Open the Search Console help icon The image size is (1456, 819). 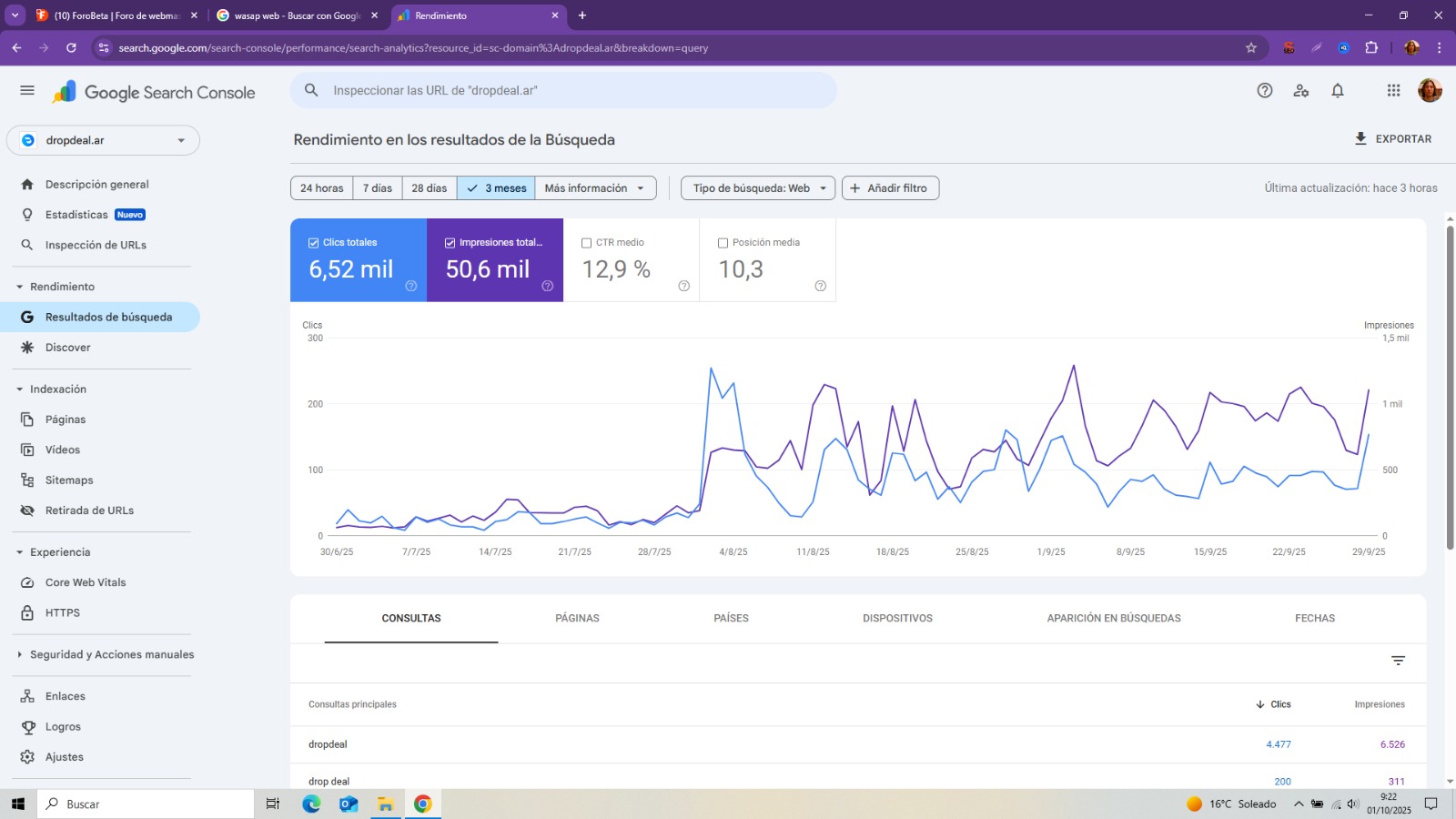1264,90
